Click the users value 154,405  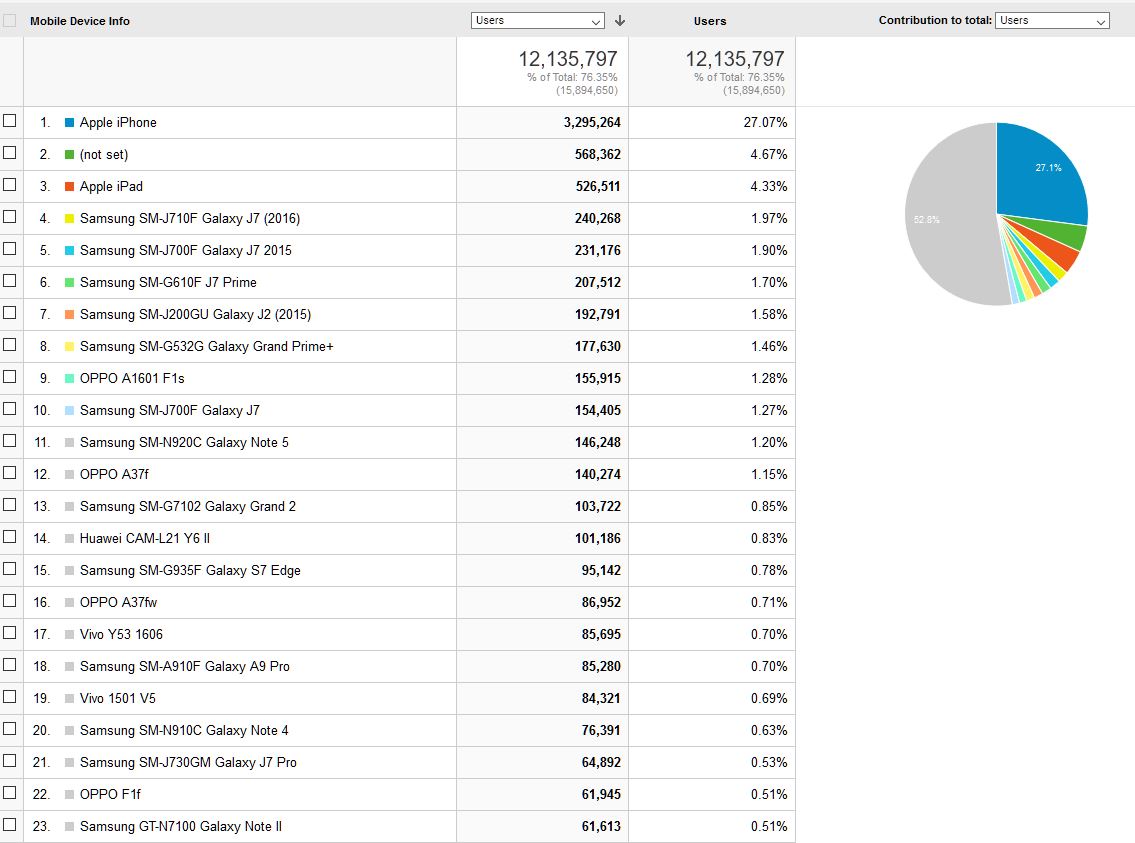point(598,410)
